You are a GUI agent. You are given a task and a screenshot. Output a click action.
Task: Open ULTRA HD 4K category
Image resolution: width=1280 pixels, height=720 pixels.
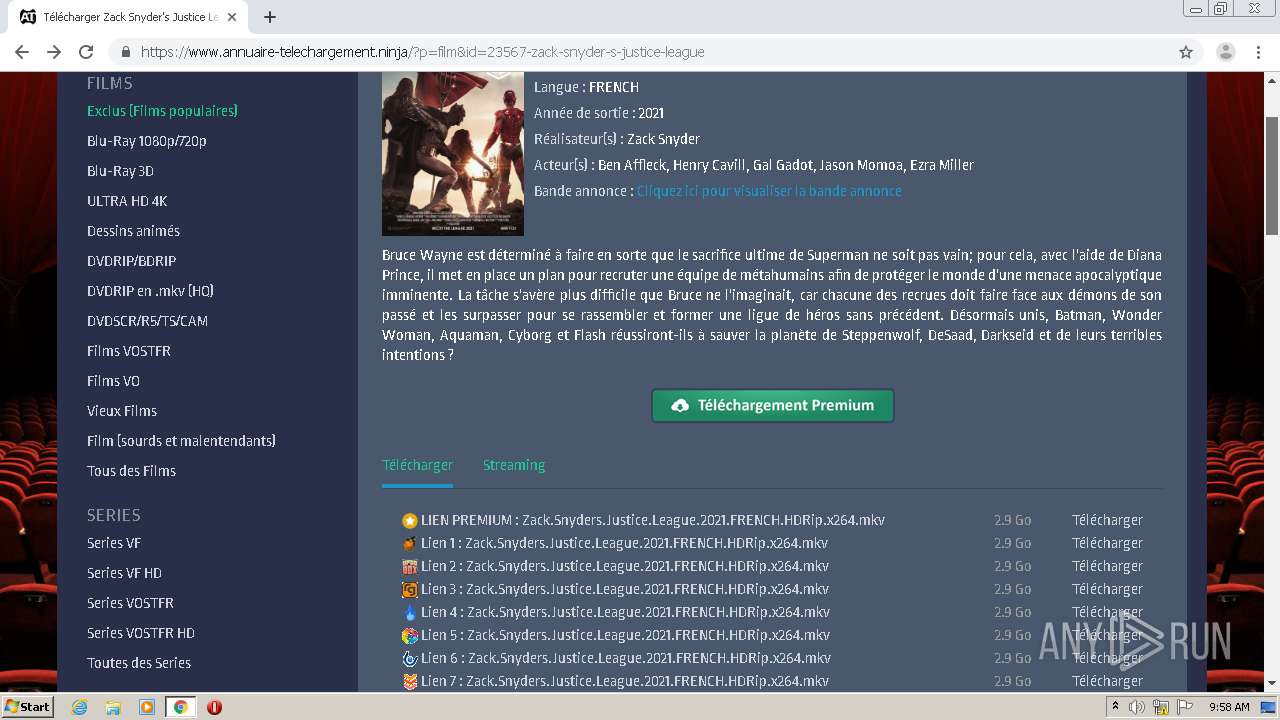[127, 201]
